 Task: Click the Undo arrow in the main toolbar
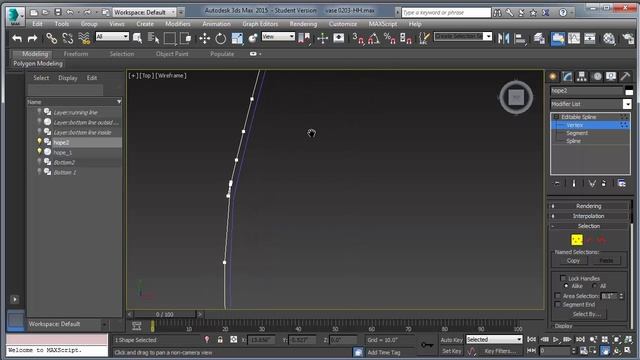[x=17, y=38]
